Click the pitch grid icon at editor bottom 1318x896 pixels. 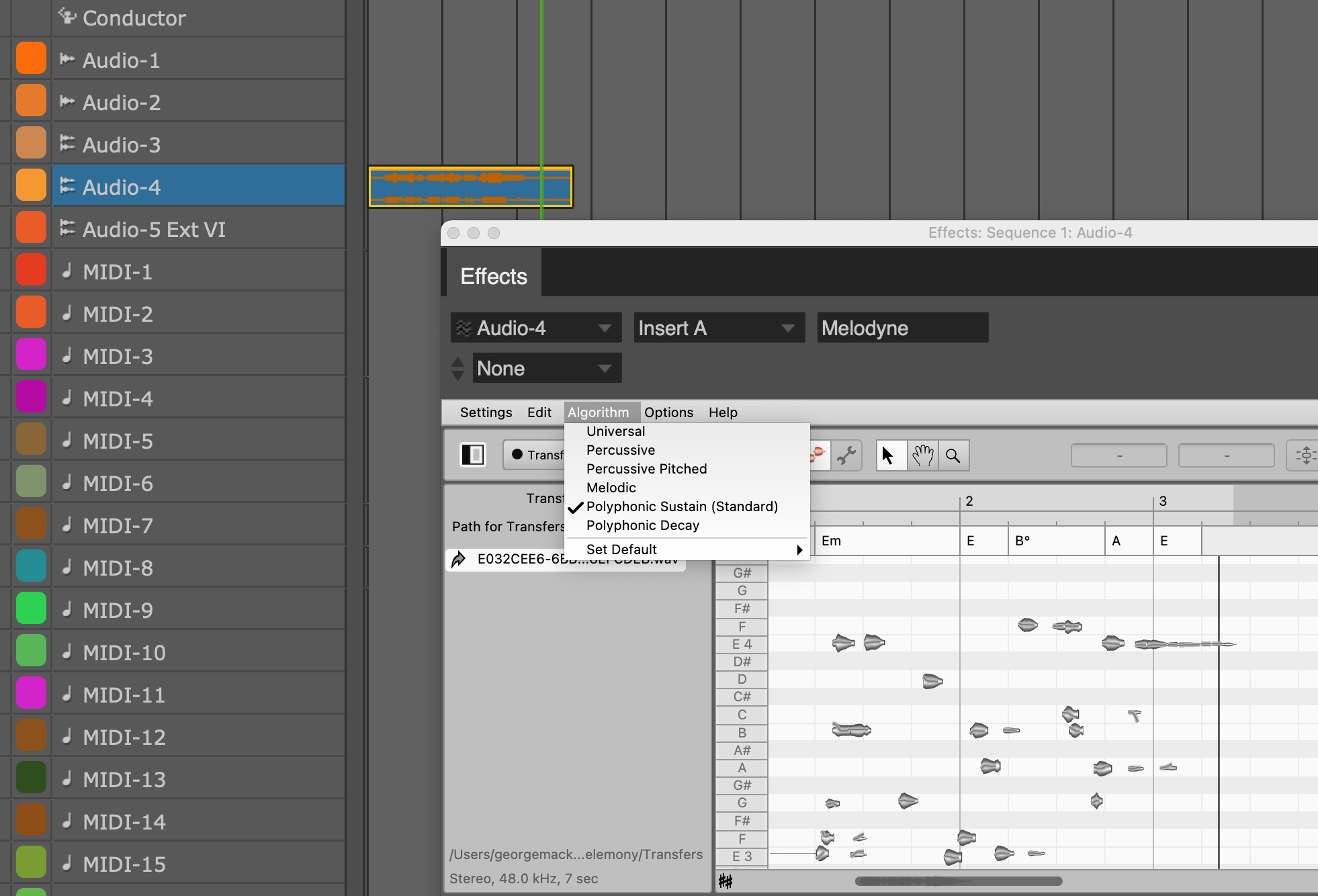coord(726,881)
